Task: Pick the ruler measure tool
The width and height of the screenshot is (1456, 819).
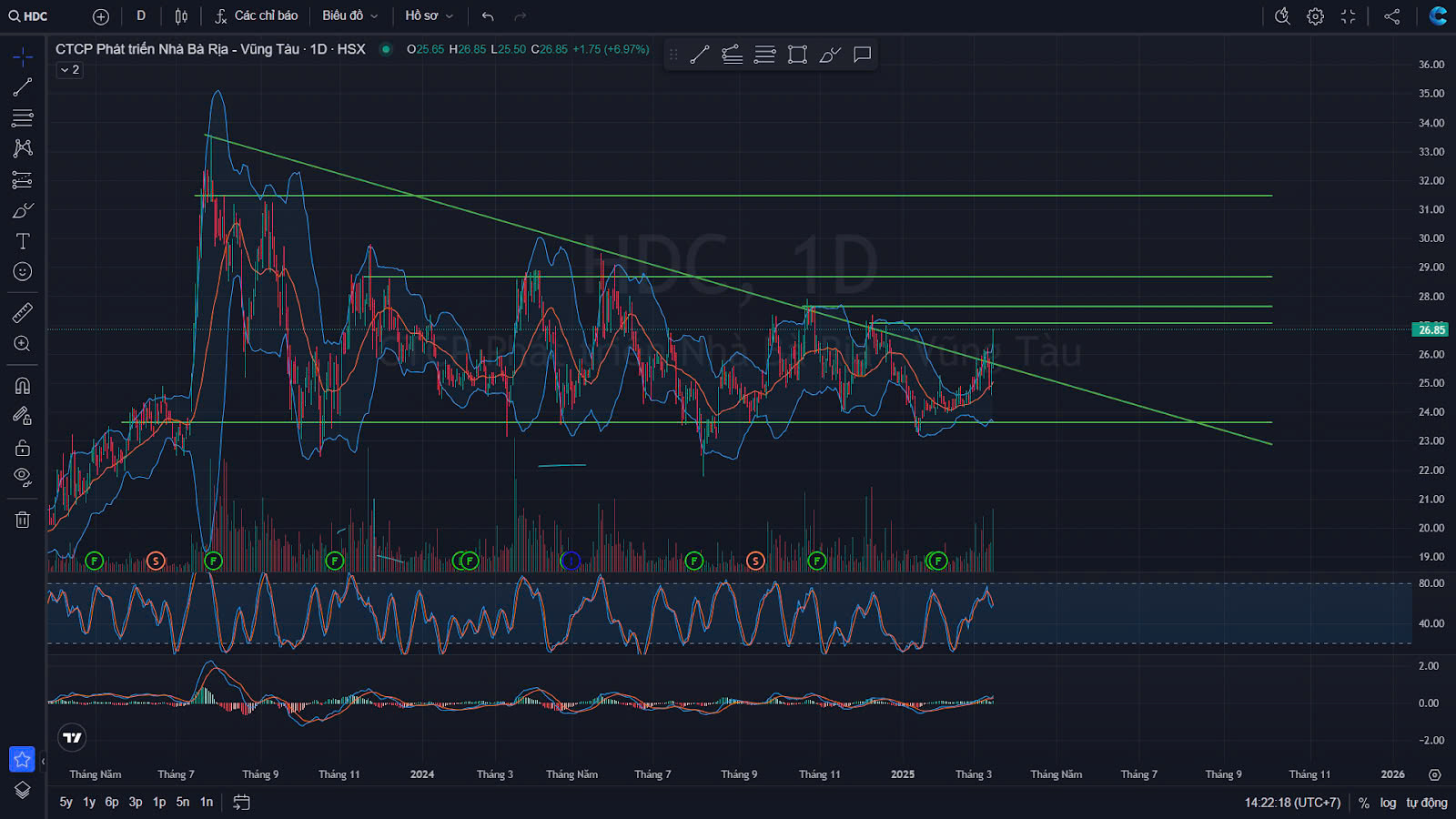Action: tap(23, 313)
